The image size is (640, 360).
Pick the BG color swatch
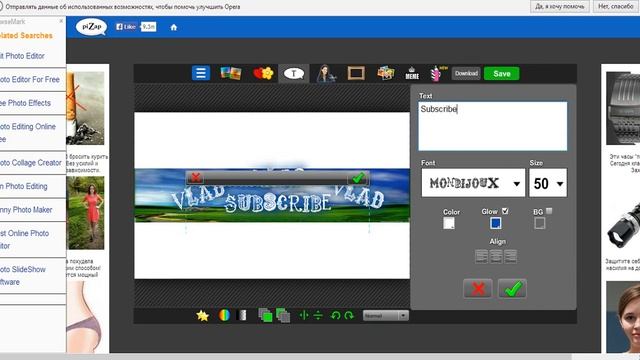(540, 223)
